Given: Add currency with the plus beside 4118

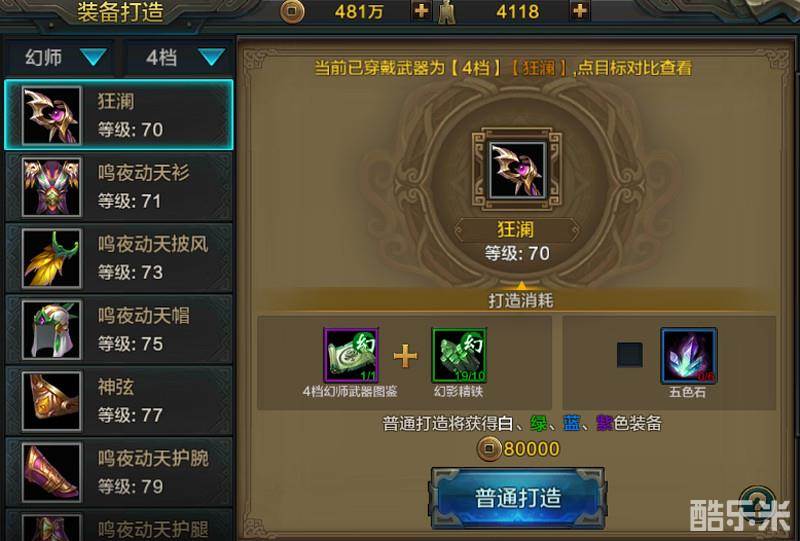Looking at the screenshot, I should pos(580,11).
